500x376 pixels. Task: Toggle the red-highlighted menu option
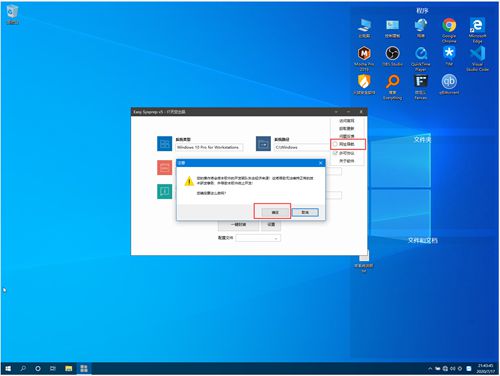point(347,144)
